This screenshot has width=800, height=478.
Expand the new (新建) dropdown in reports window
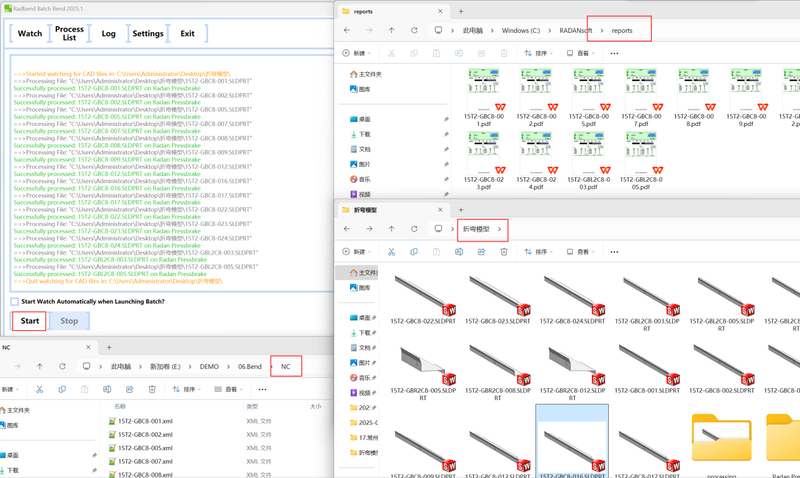(357, 53)
